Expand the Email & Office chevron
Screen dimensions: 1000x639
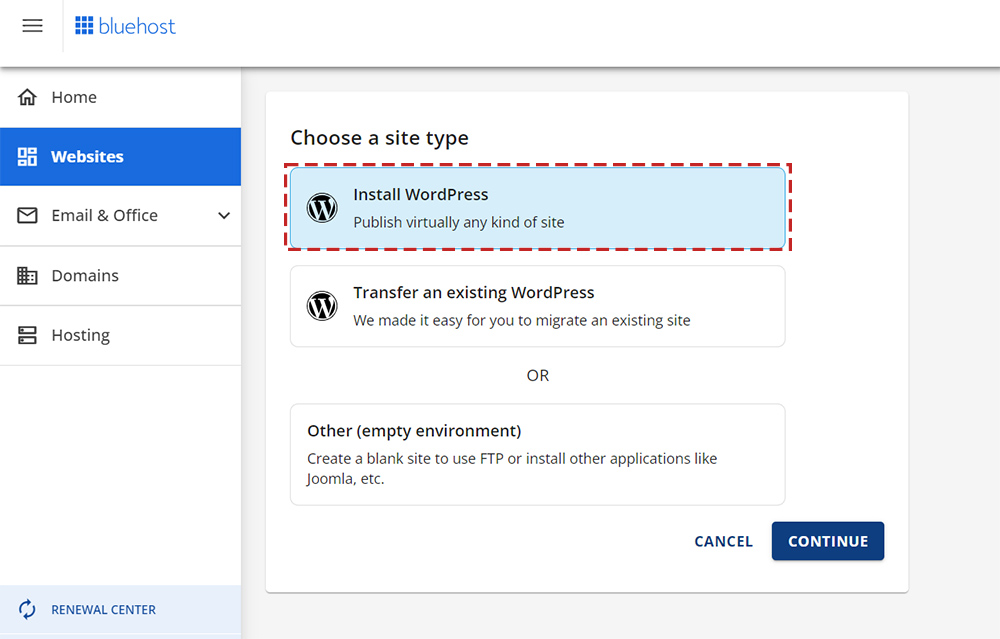(224, 216)
